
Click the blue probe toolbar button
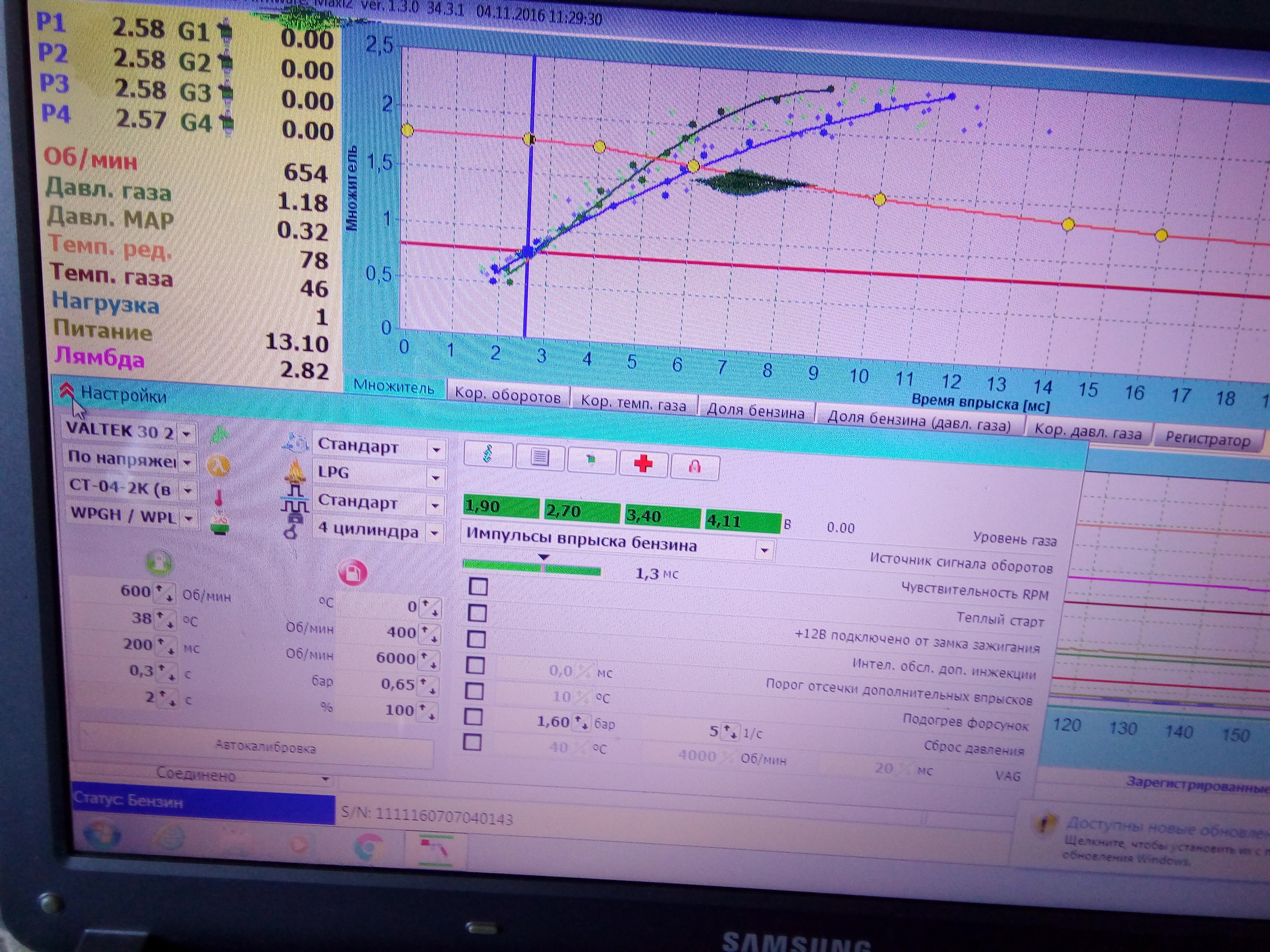[488, 455]
